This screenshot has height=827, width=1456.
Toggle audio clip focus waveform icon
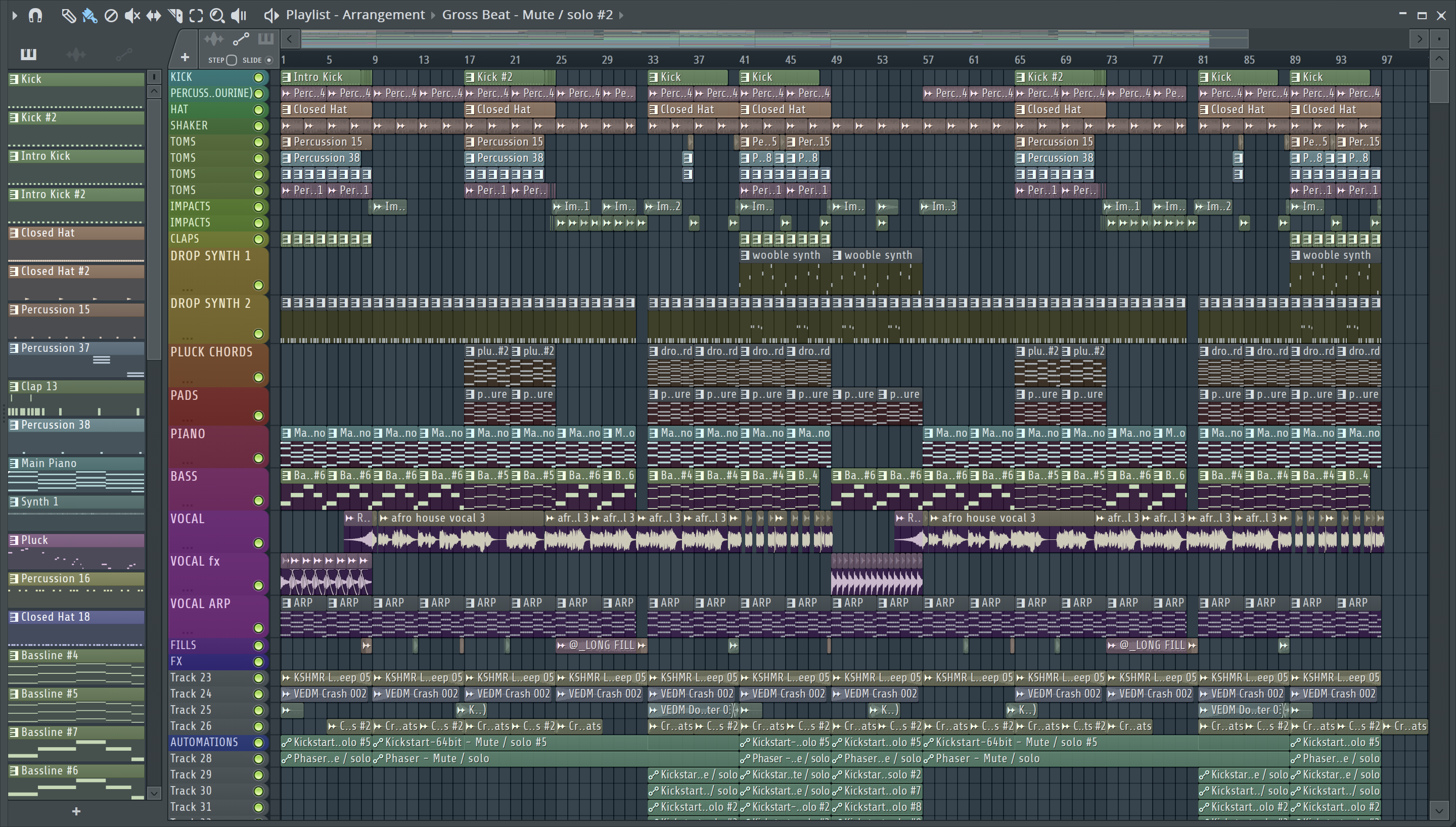pyautogui.click(x=214, y=39)
